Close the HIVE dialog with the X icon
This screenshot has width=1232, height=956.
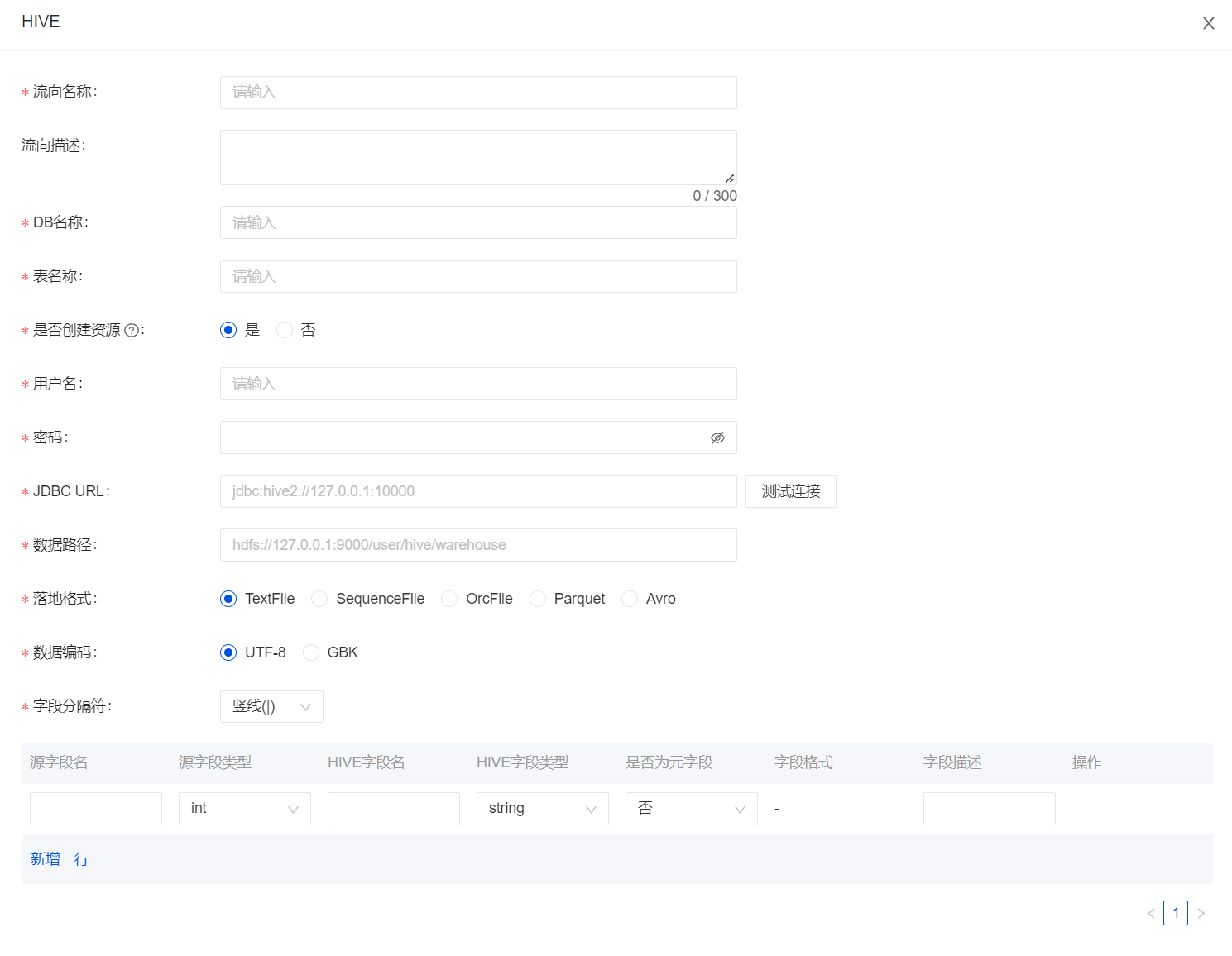click(x=1208, y=23)
